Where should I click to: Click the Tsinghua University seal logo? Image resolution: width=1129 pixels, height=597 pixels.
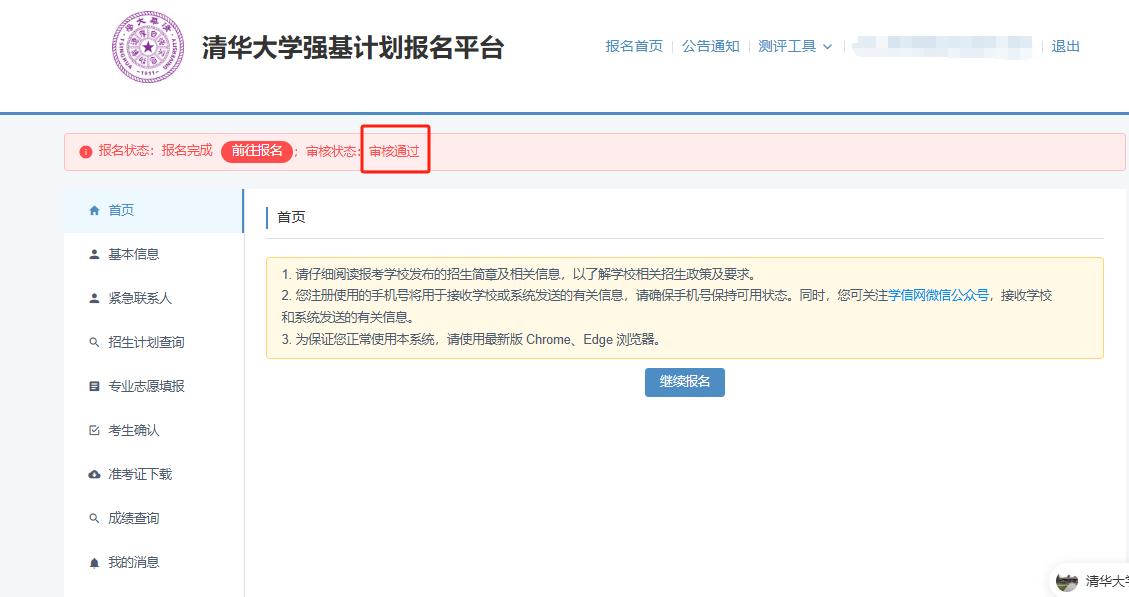pyautogui.click(x=148, y=48)
